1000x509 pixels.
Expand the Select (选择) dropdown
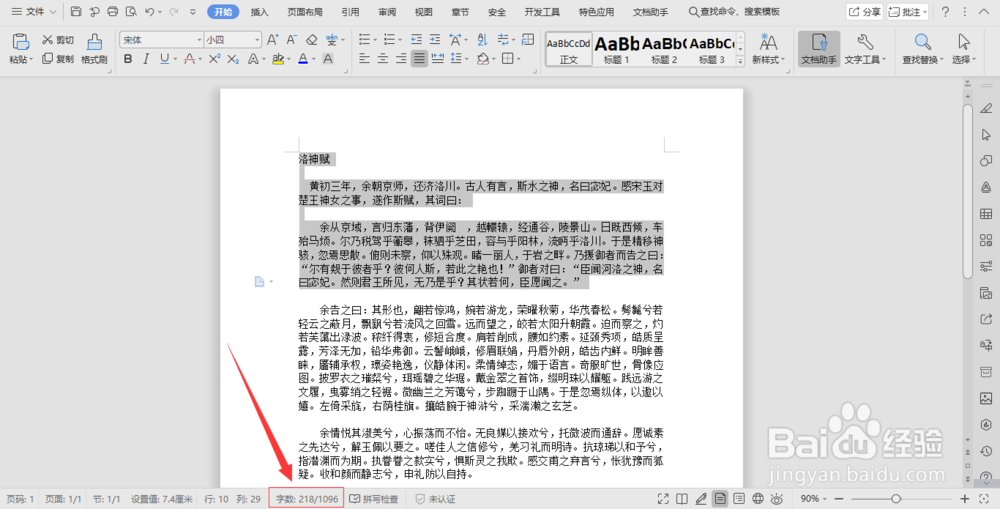coord(974,60)
